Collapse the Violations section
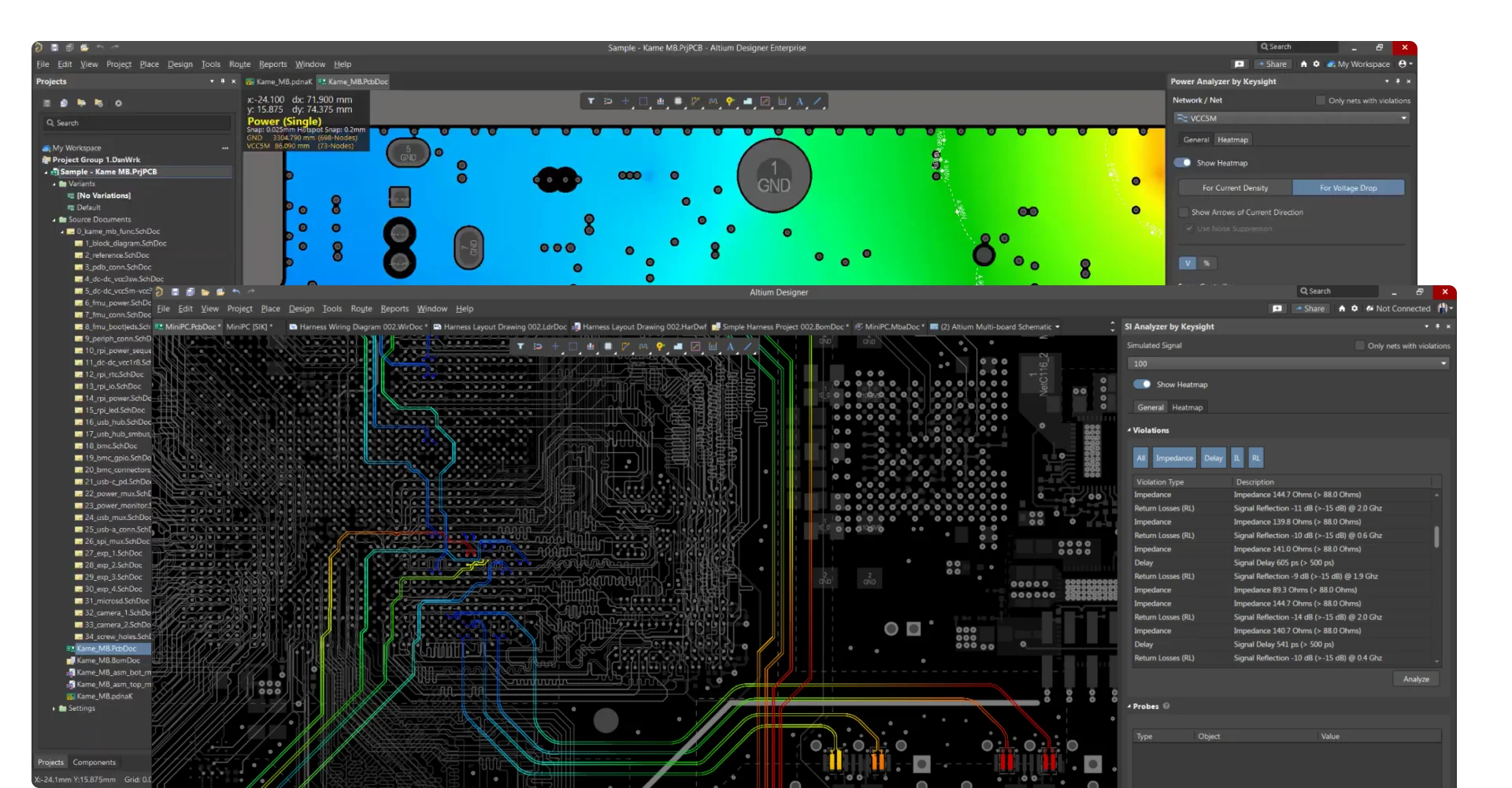The image size is (1512, 788). pos(1129,430)
